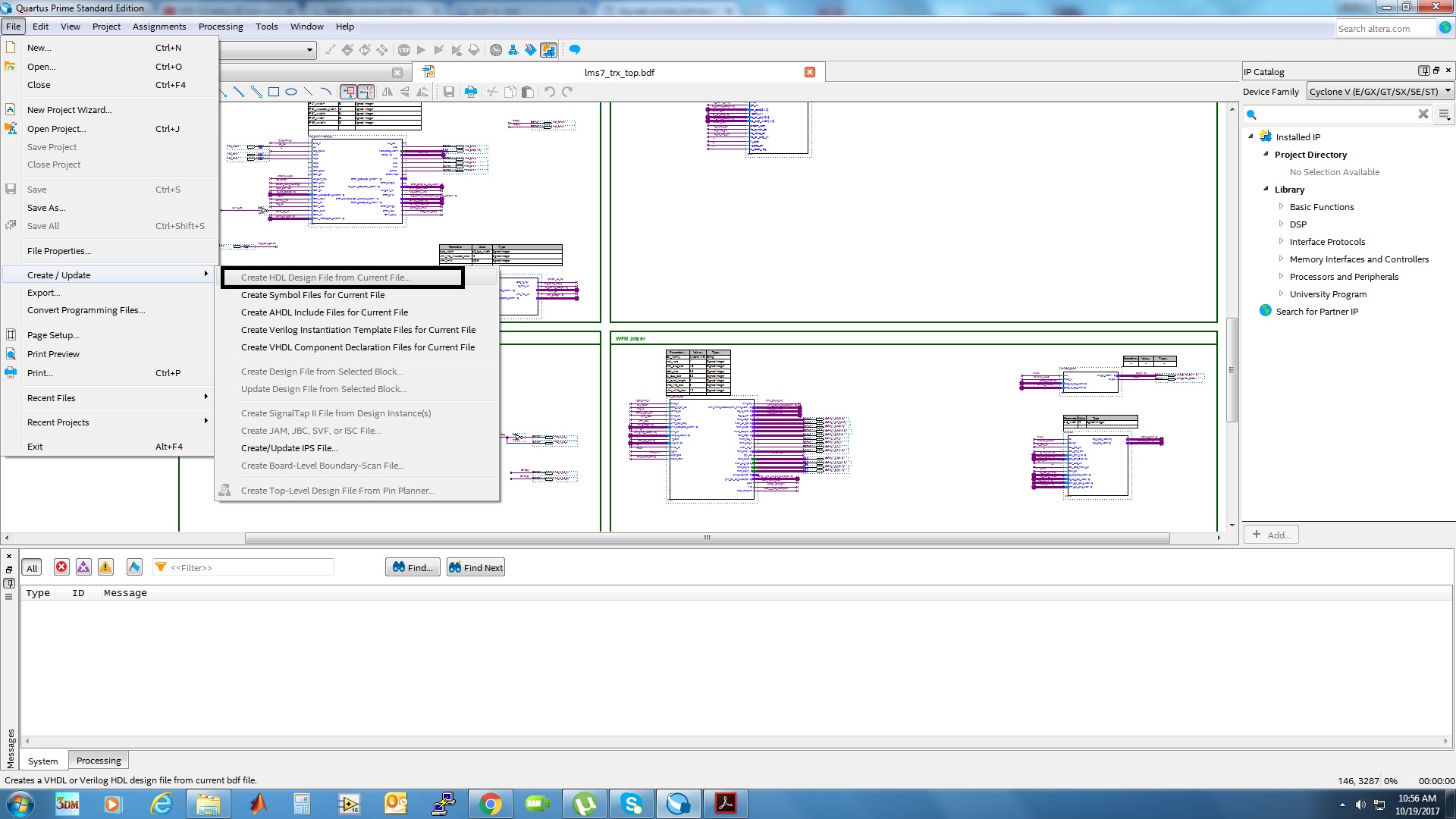This screenshot has width=1456, height=819.
Task: Click the flip horizontal icon
Action: tap(388, 92)
